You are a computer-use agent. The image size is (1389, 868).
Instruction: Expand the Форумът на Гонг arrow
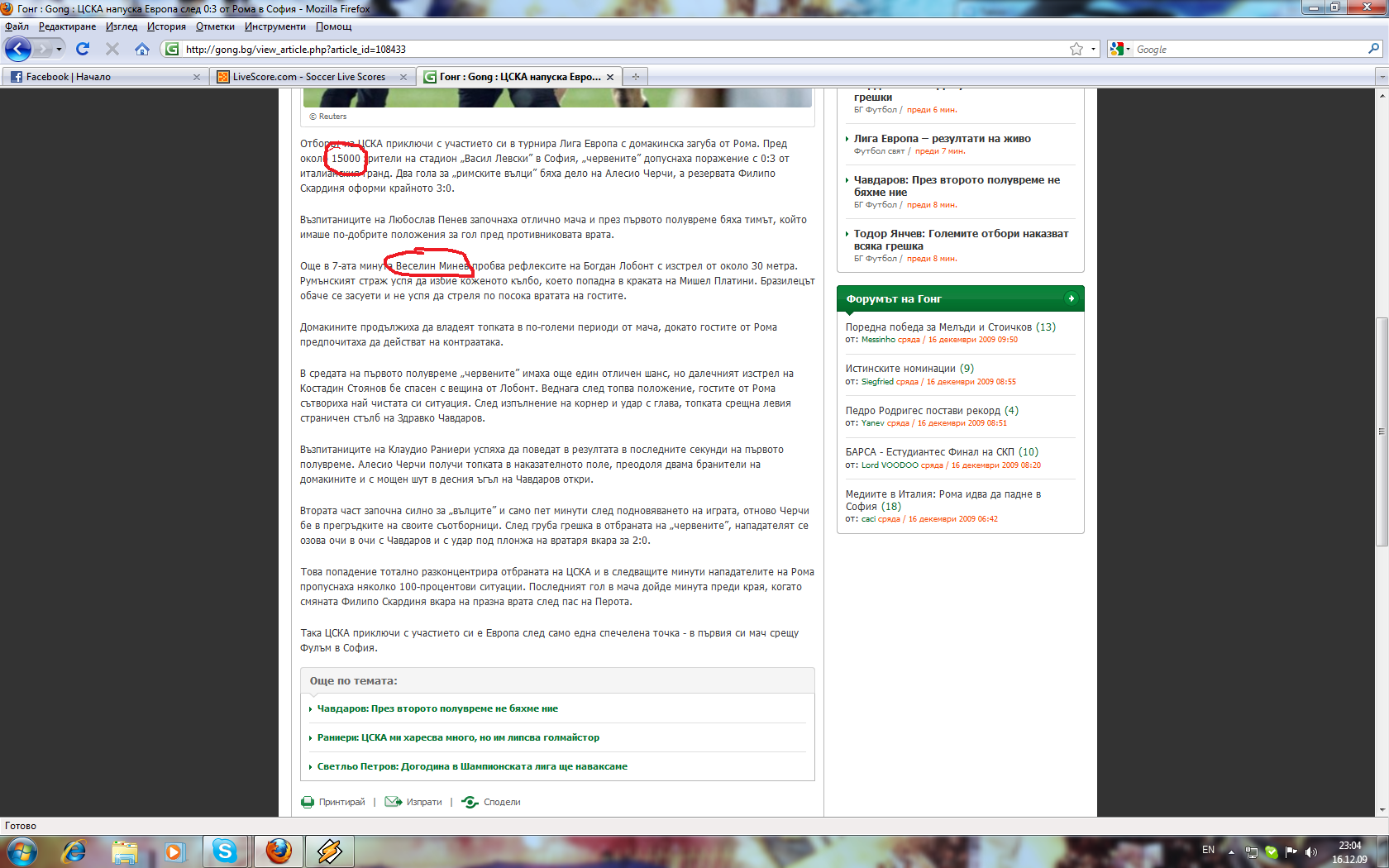pyautogui.click(x=1071, y=298)
